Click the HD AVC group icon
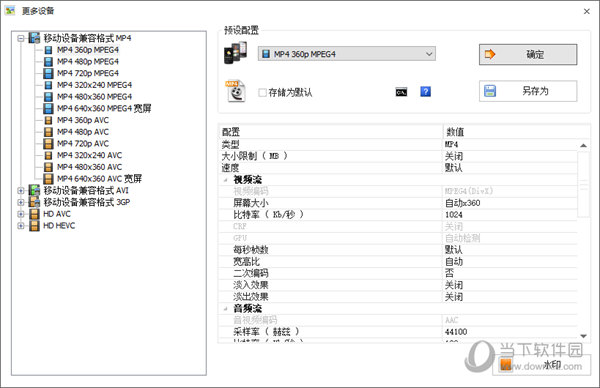The image size is (600, 388). tap(34, 214)
